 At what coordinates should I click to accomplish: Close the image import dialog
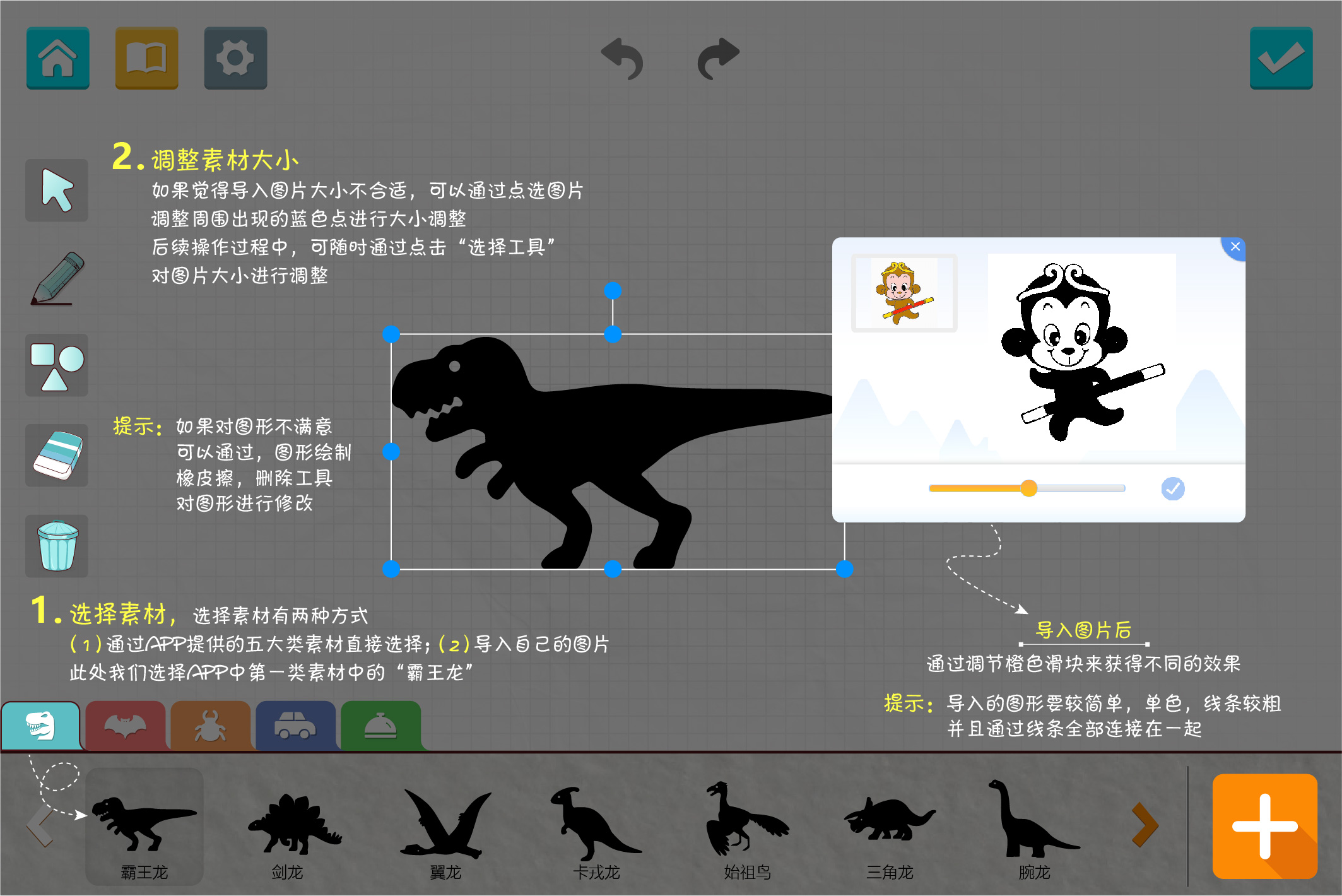point(1235,247)
